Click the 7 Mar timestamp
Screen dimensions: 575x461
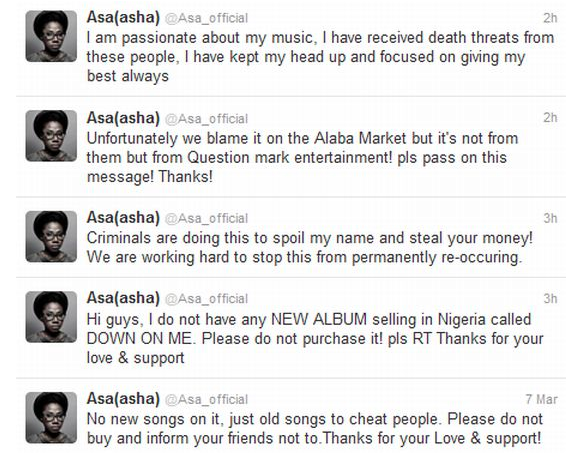tap(541, 399)
